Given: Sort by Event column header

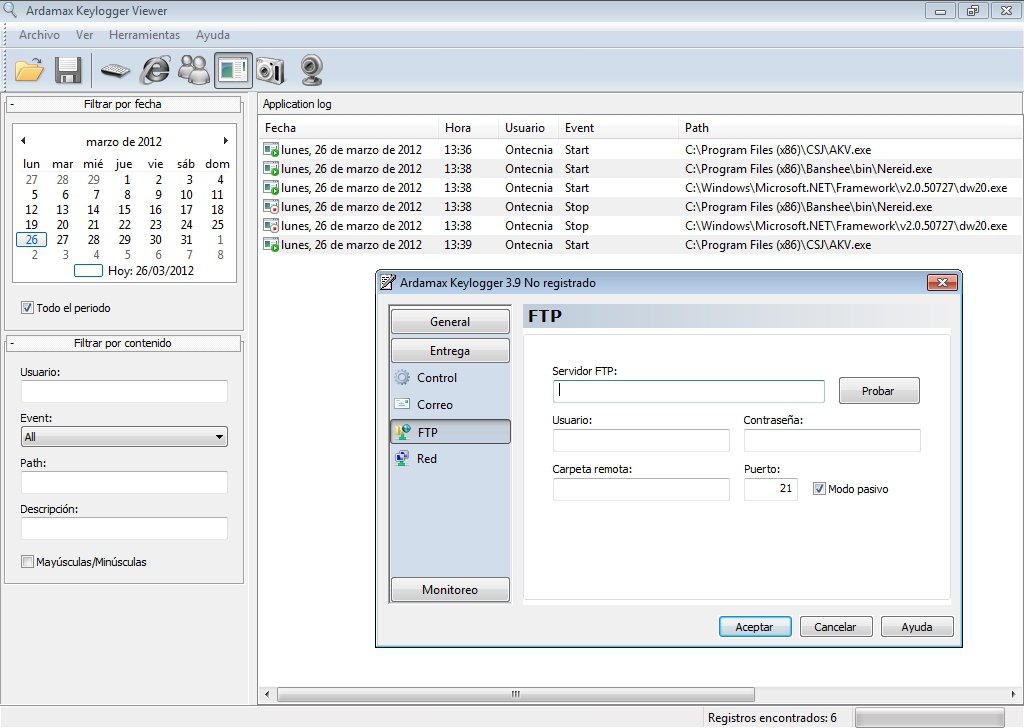Looking at the screenshot, I should 618,127.
